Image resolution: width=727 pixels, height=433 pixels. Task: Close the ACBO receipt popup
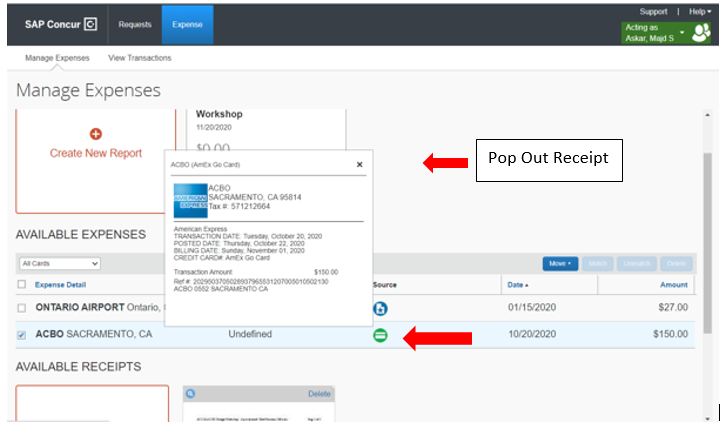click(x=359, y=165)
